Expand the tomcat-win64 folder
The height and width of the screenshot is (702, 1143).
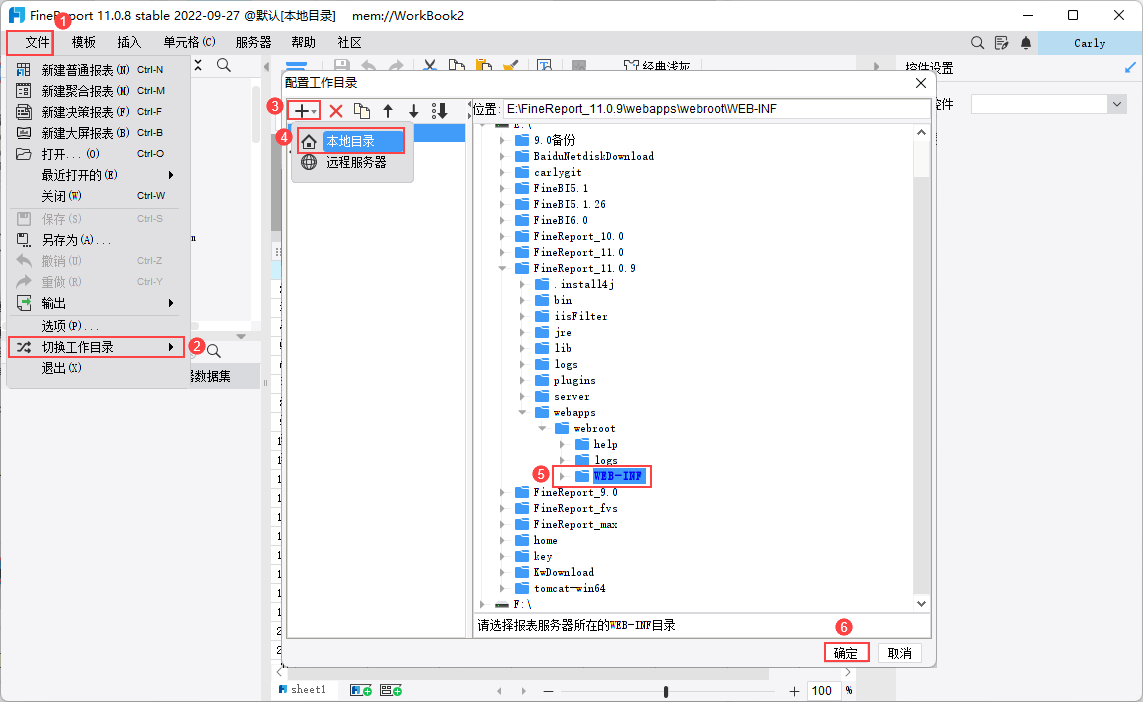click(502, 588)
